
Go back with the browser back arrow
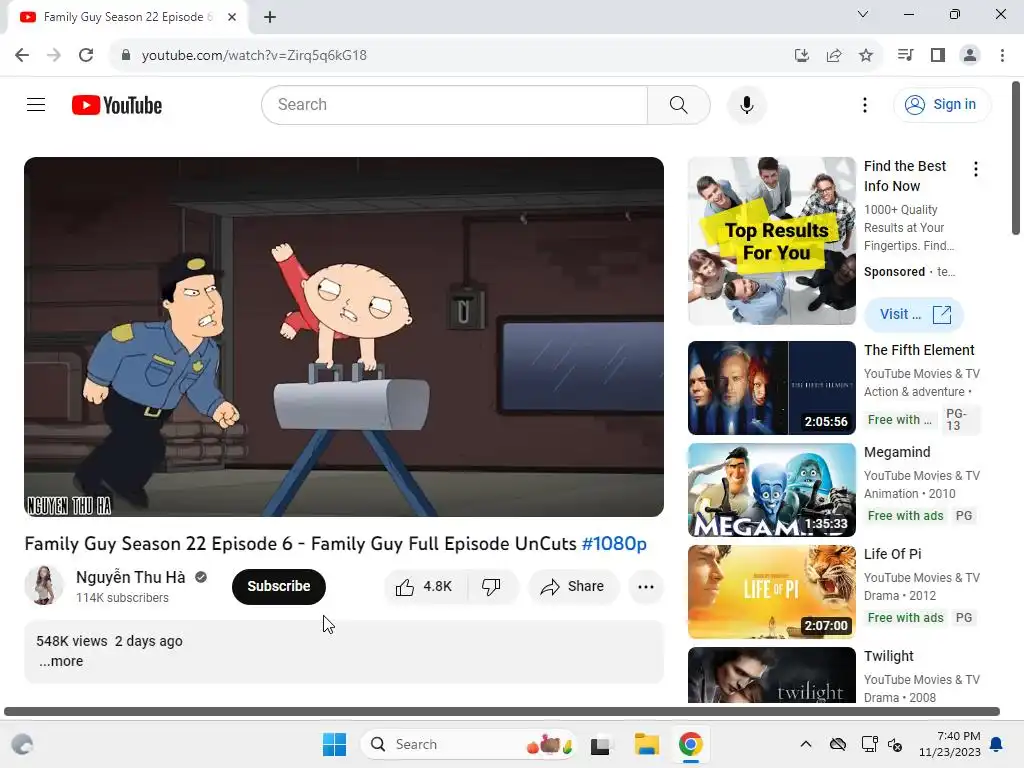coord(22,55)
